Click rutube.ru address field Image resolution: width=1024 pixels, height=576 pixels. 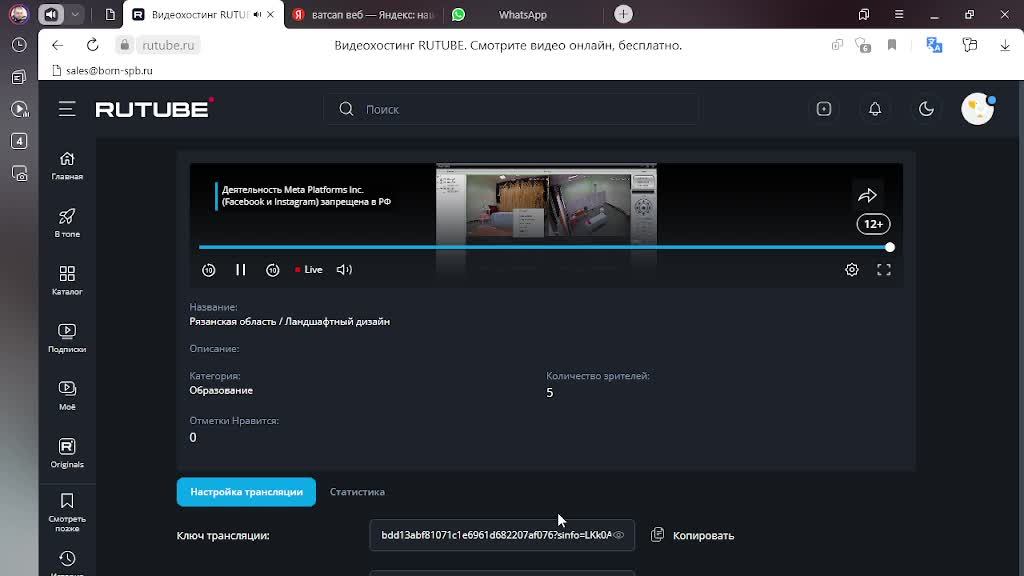tap(168, 45)
